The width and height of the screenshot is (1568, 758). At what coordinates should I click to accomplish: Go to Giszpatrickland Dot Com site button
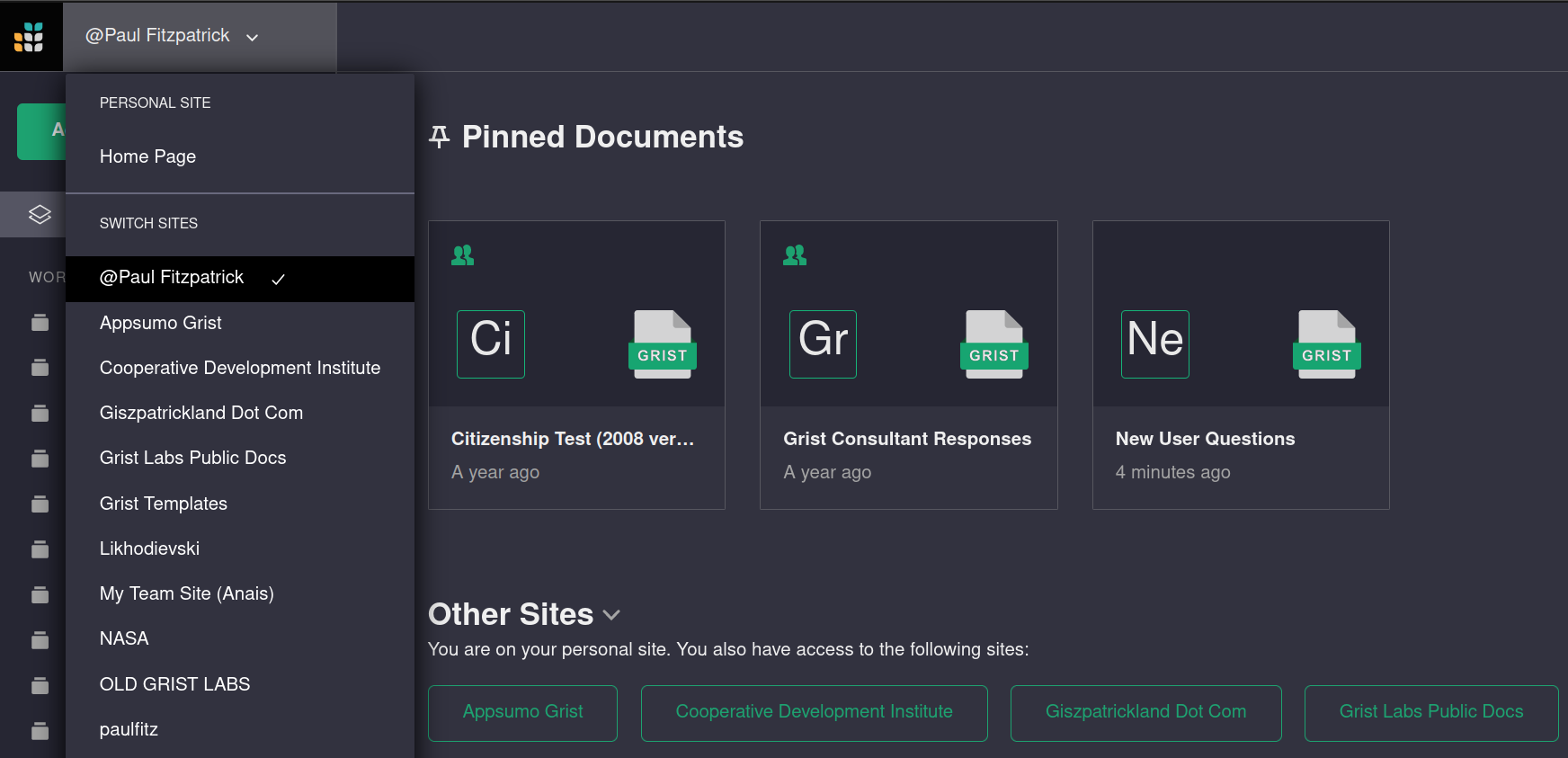[1146, 713]
